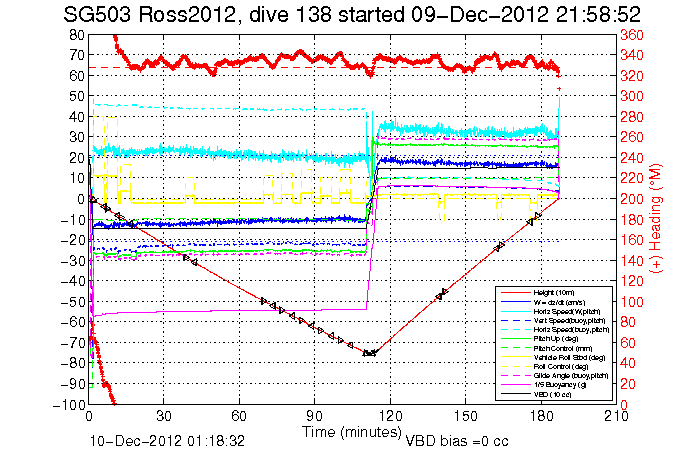Click x-axis tick label '210'
This screenshot has height=454, width=681.
coord(616,416)
